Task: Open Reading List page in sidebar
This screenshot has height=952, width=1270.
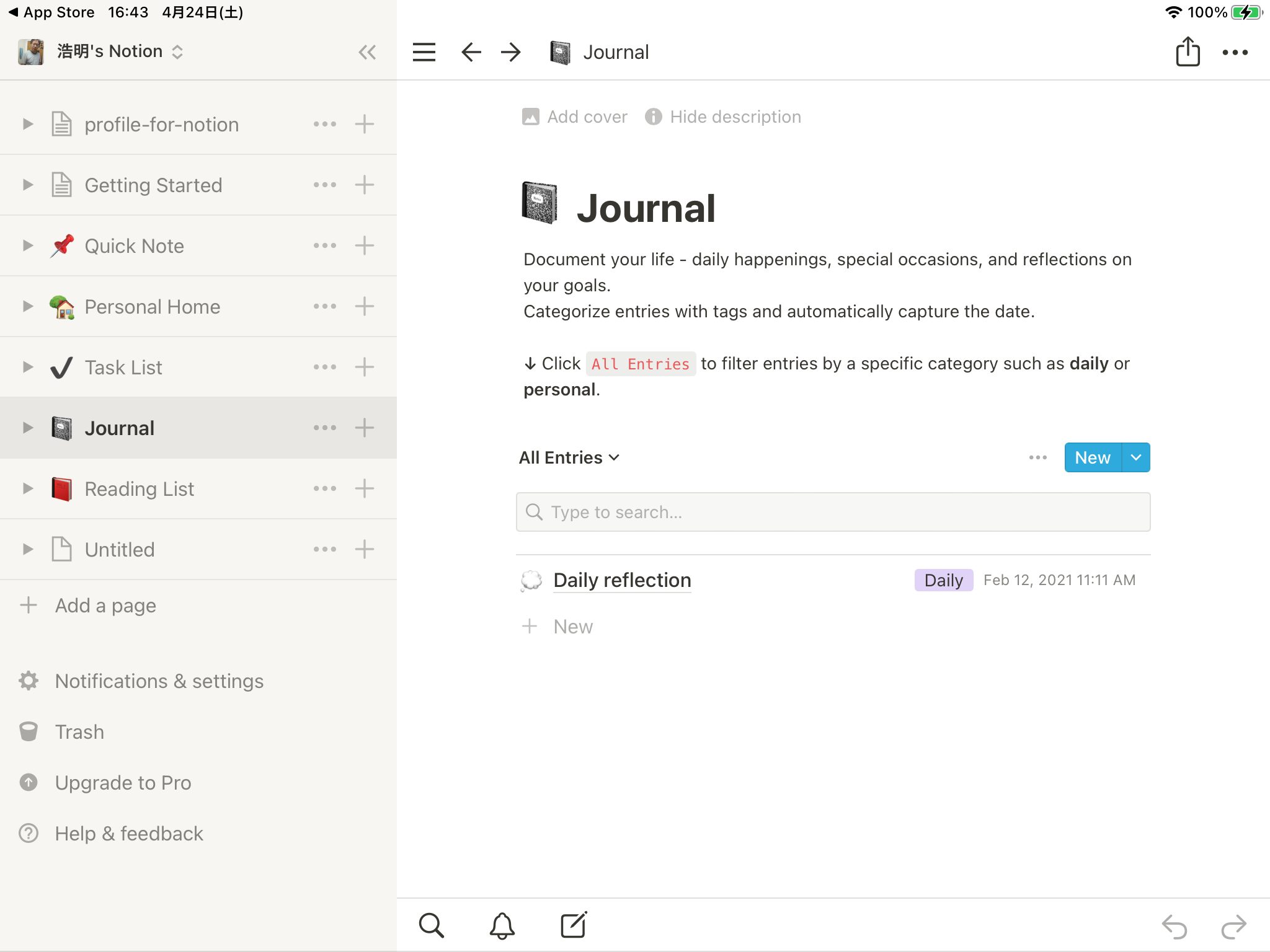Action: pyautogui.click(x=139, y=489)
